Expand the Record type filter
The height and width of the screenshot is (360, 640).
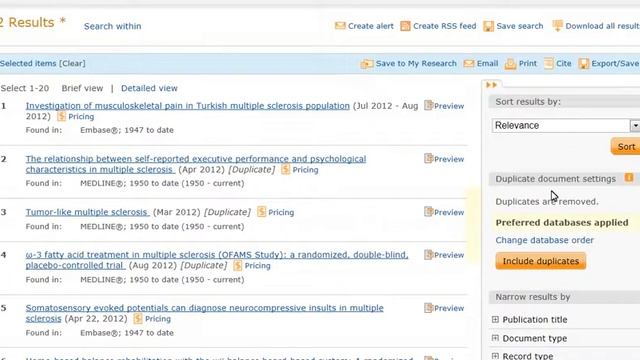click(495, 356)
